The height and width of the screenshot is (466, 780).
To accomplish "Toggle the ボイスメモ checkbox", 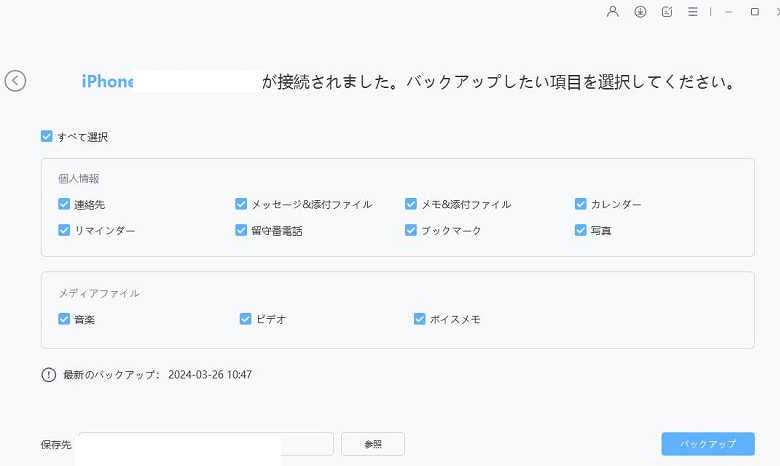I will coord(419,319).
